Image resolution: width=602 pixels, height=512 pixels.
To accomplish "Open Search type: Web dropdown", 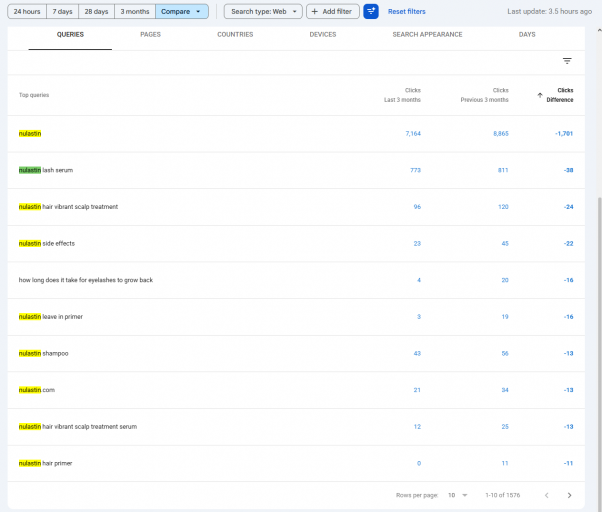I will (263, 12).
